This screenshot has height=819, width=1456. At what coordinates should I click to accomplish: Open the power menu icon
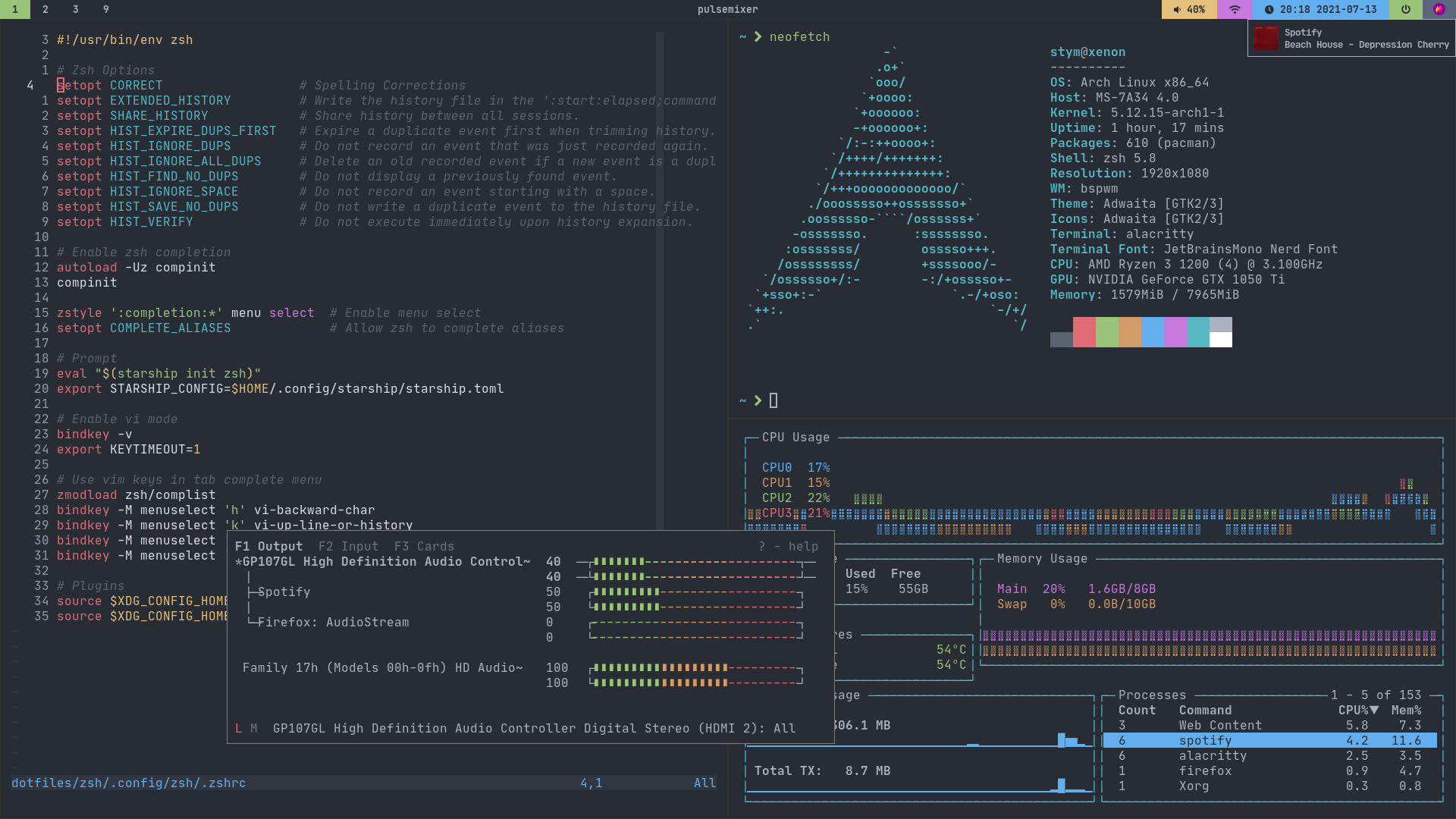tap(1406, 10)
